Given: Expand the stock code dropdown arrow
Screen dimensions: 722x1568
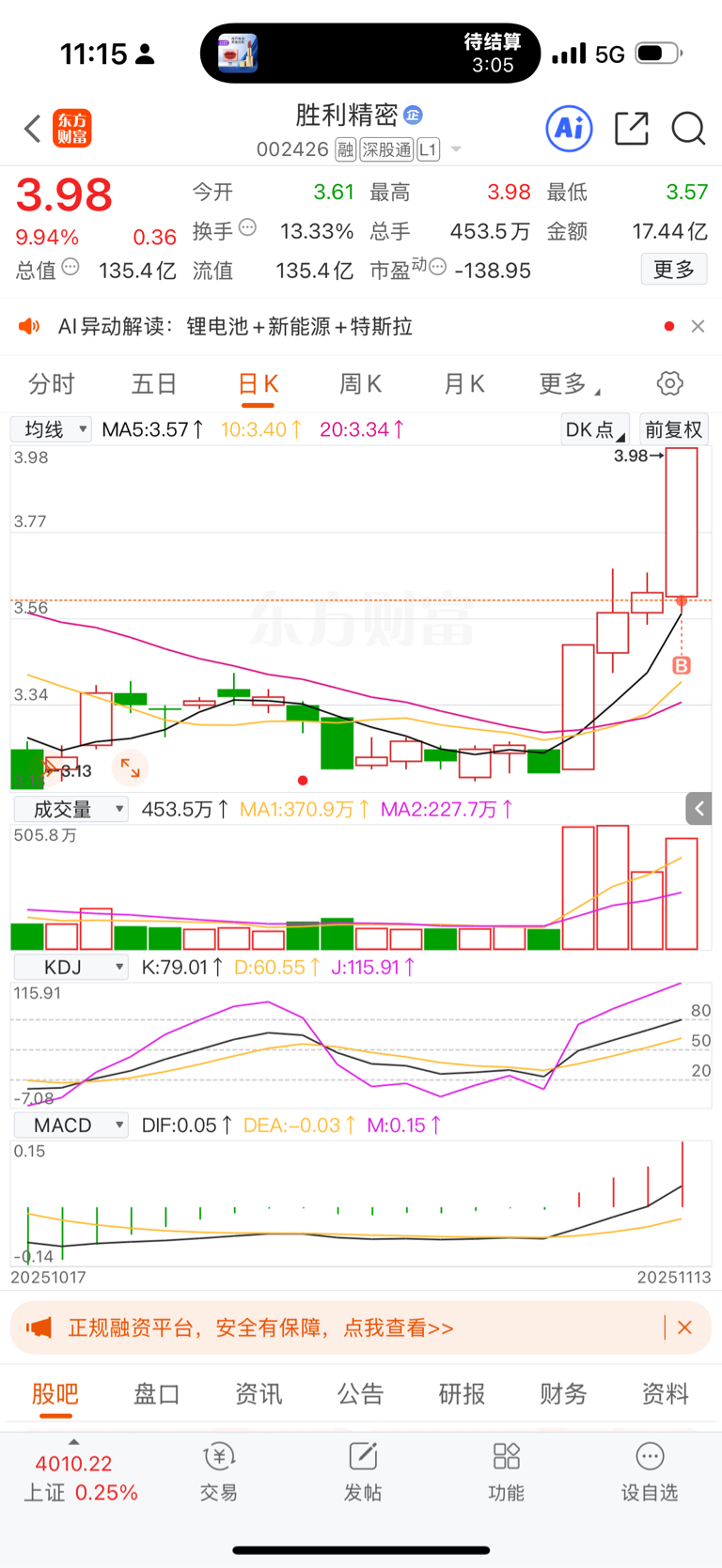Looking at the screenshot, I should (x=456, y=149).
